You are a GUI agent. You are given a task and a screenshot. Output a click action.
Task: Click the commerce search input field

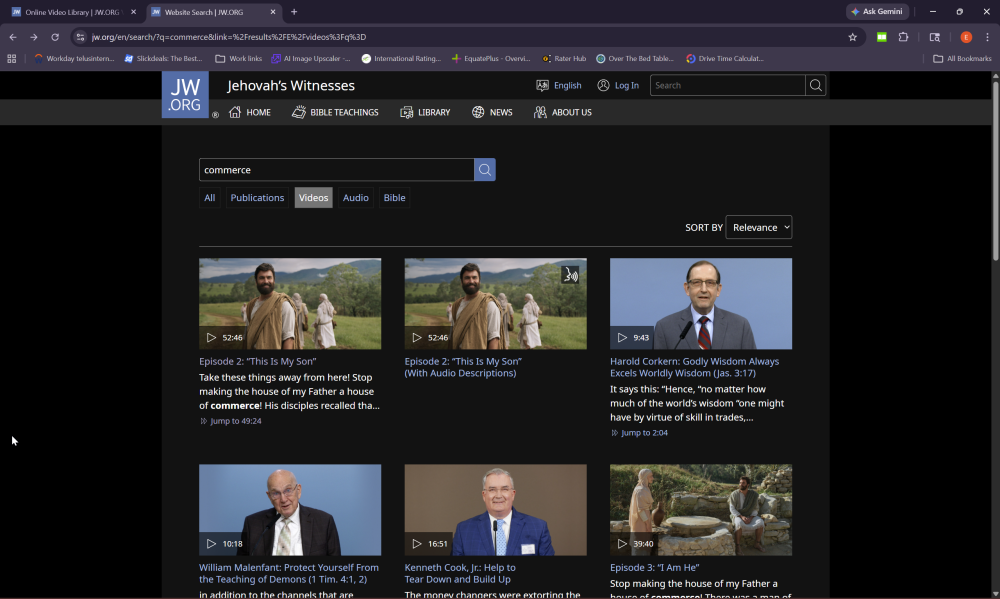pos(336,170)
